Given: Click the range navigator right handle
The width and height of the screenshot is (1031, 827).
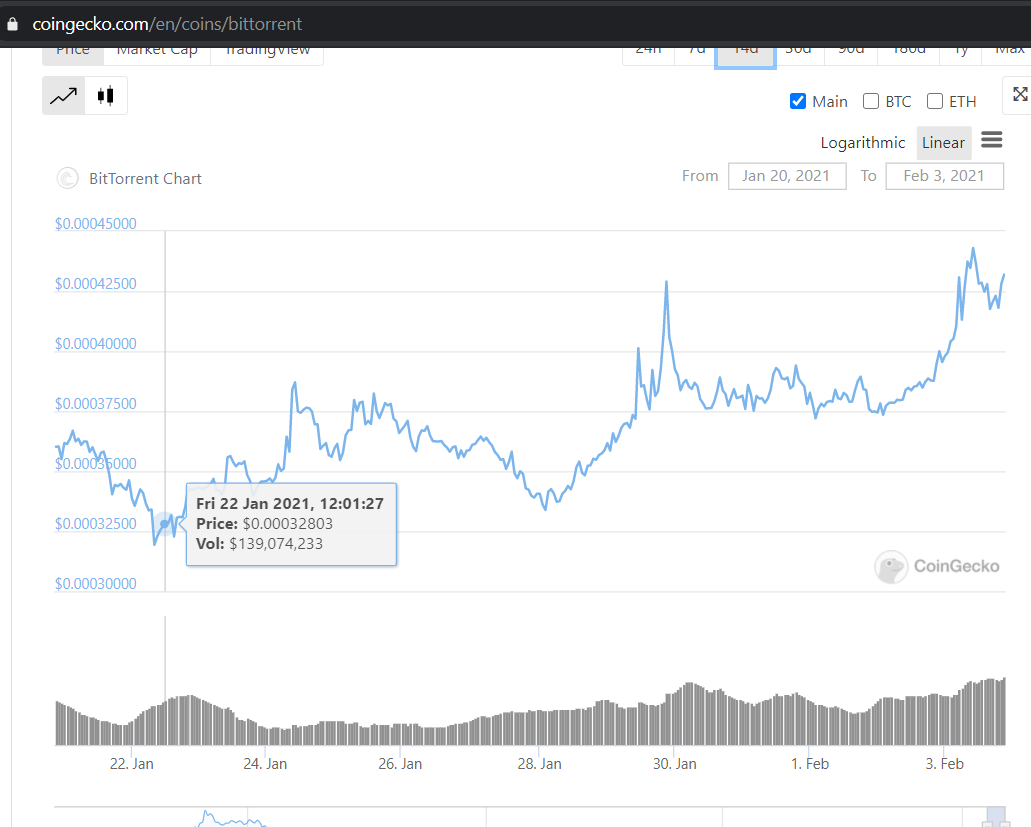Looking at the screenshot, I should 1004,823.
